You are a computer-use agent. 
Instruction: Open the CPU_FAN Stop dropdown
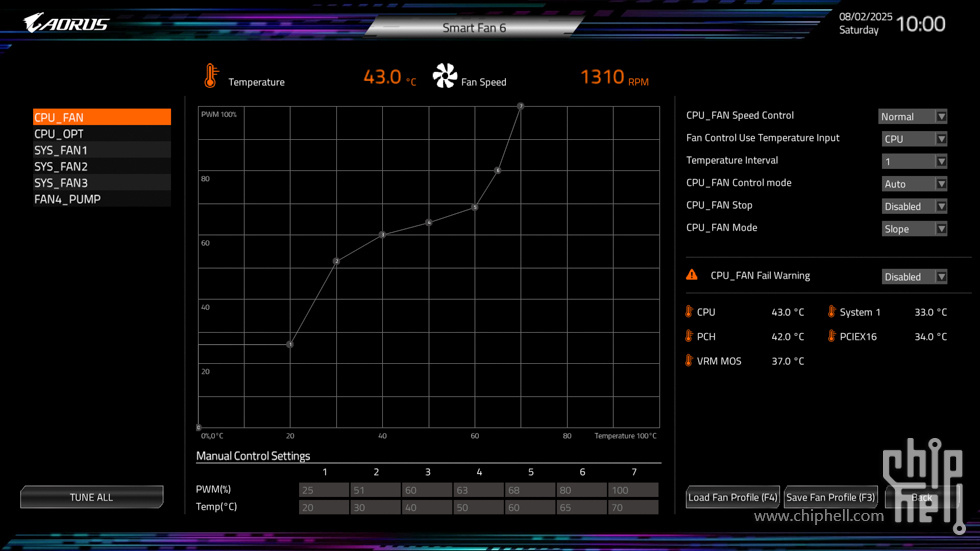[914, 206]
